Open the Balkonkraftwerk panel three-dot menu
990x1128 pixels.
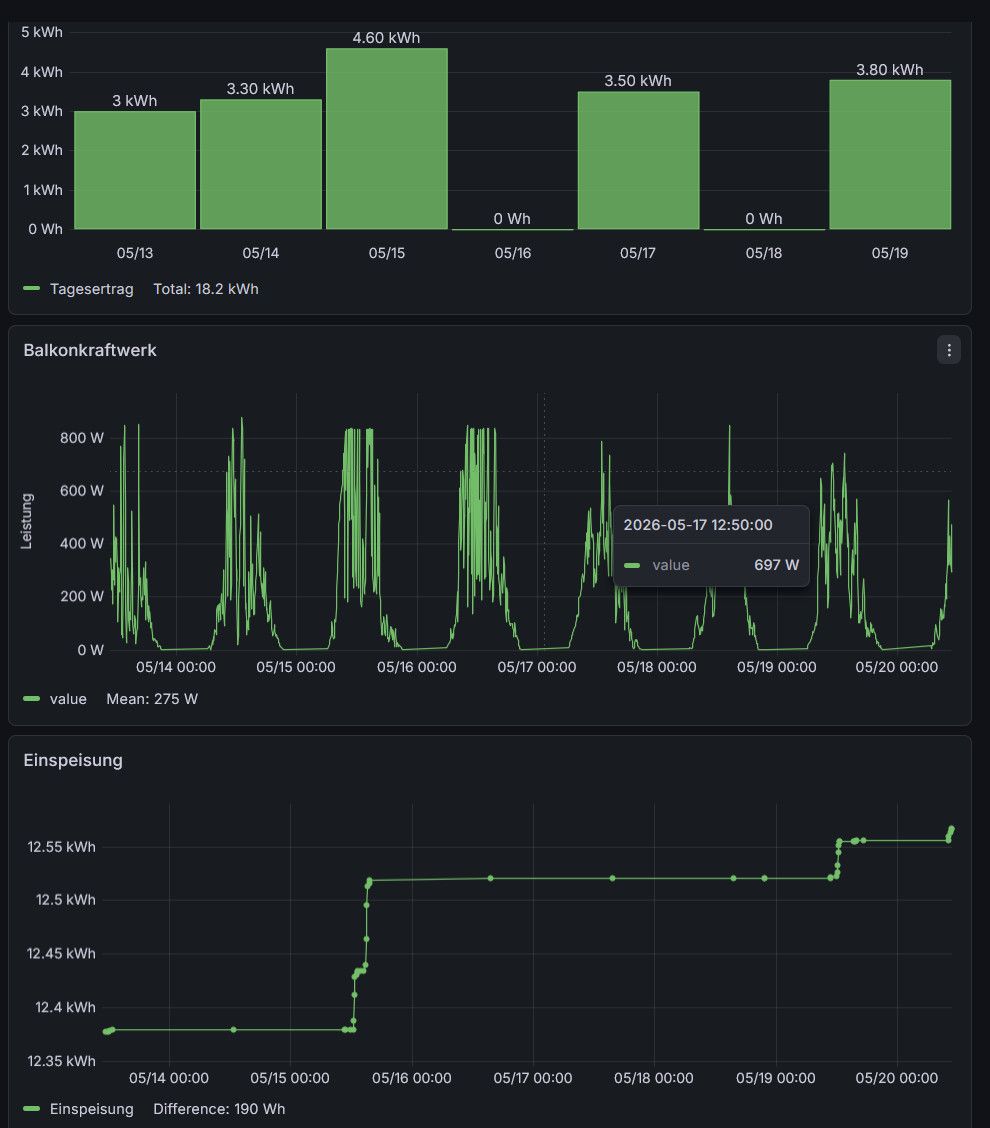(x=948, y=350)
